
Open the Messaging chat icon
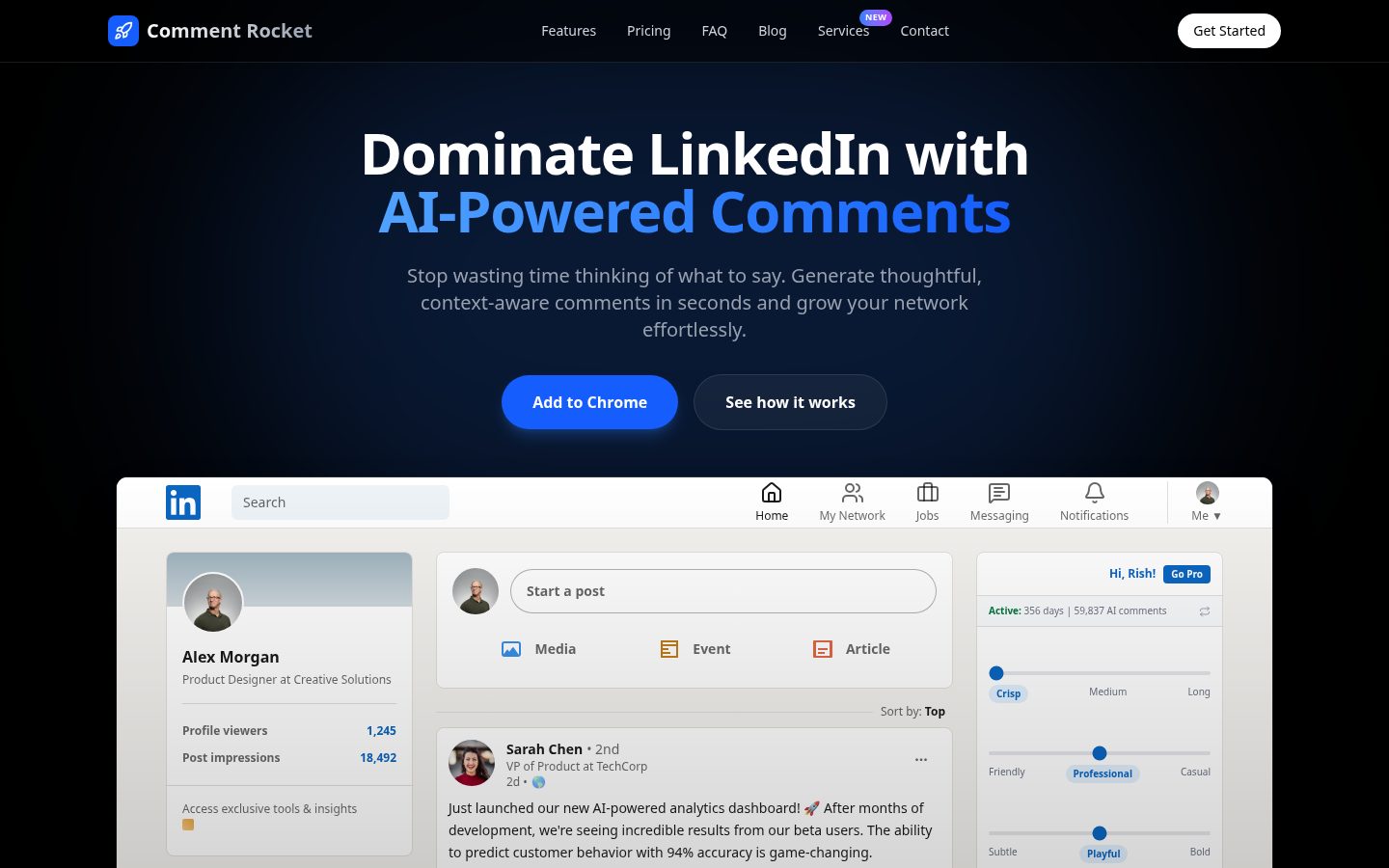tap(999, 493)
